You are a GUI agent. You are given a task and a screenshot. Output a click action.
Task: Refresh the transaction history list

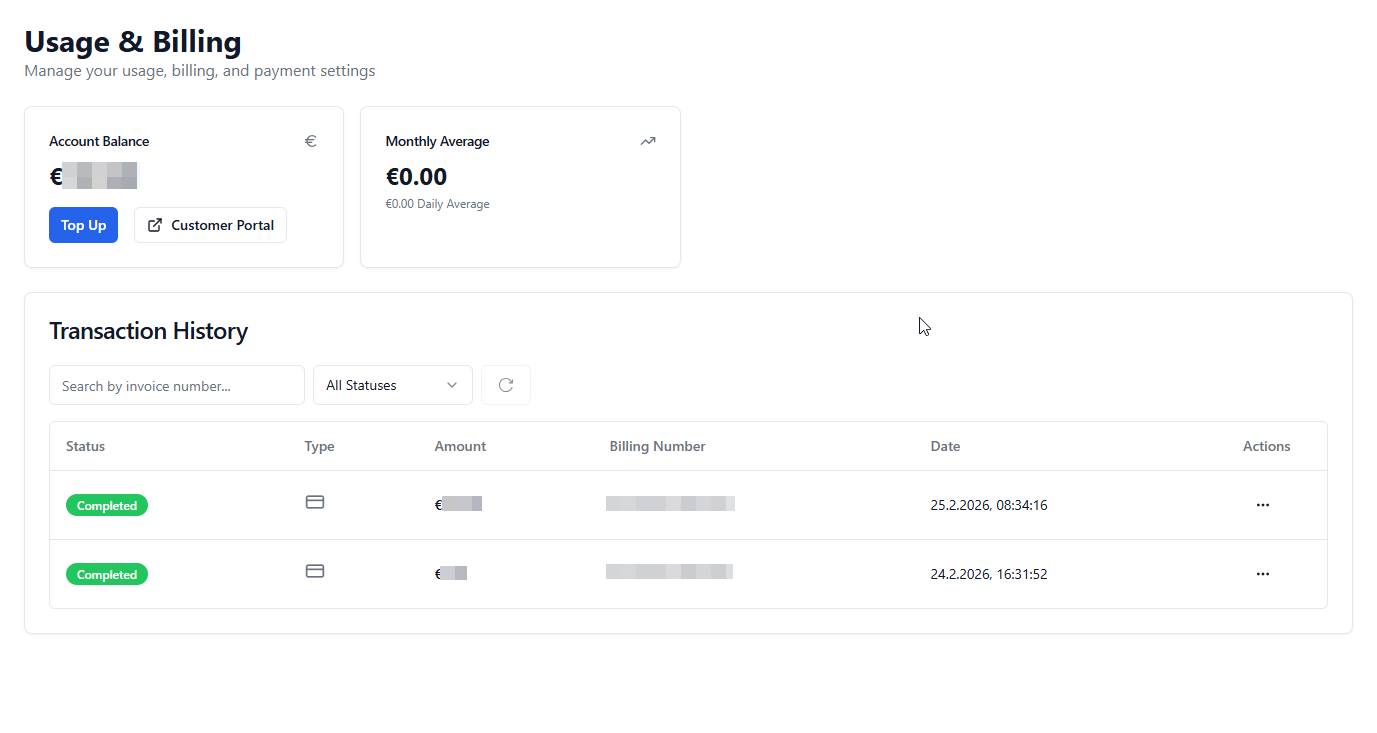(506, 385)
